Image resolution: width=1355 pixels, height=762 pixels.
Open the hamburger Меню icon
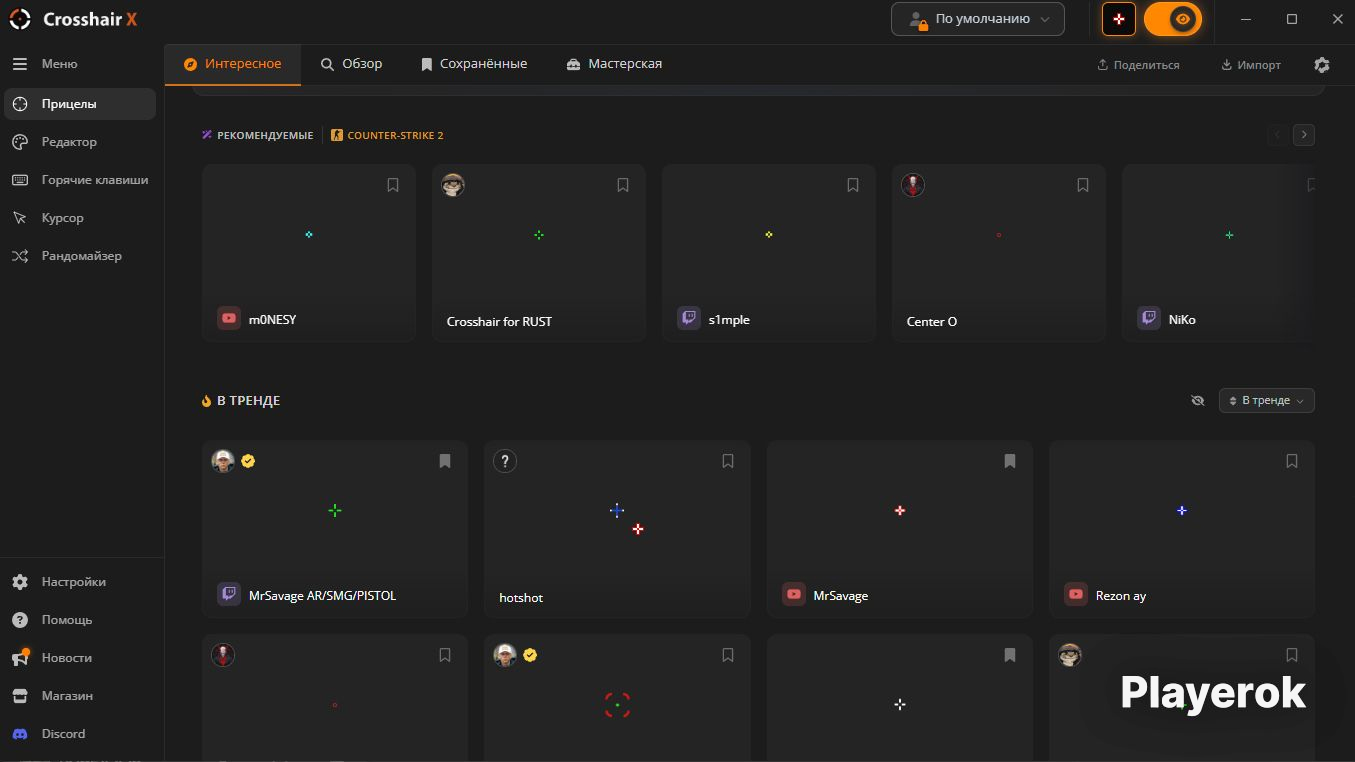(x=20, y=64)
